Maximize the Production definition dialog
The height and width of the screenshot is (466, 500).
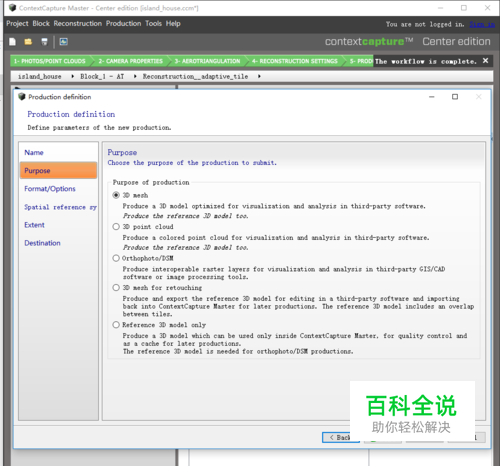click(455, 97)
